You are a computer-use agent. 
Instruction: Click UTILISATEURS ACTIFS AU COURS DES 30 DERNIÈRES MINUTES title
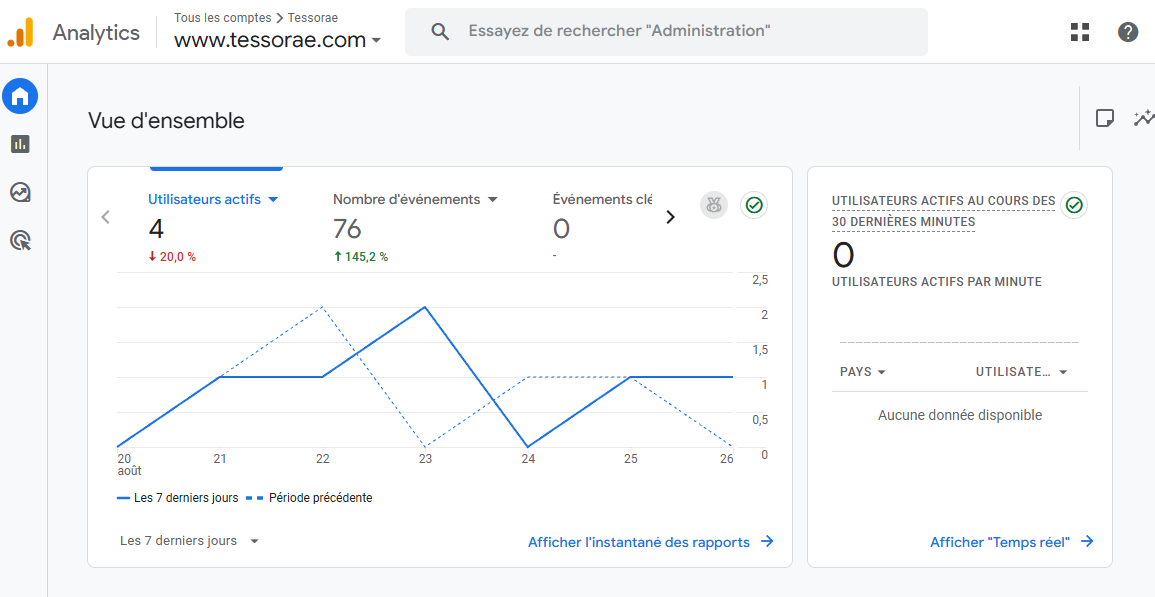point(944,212)
